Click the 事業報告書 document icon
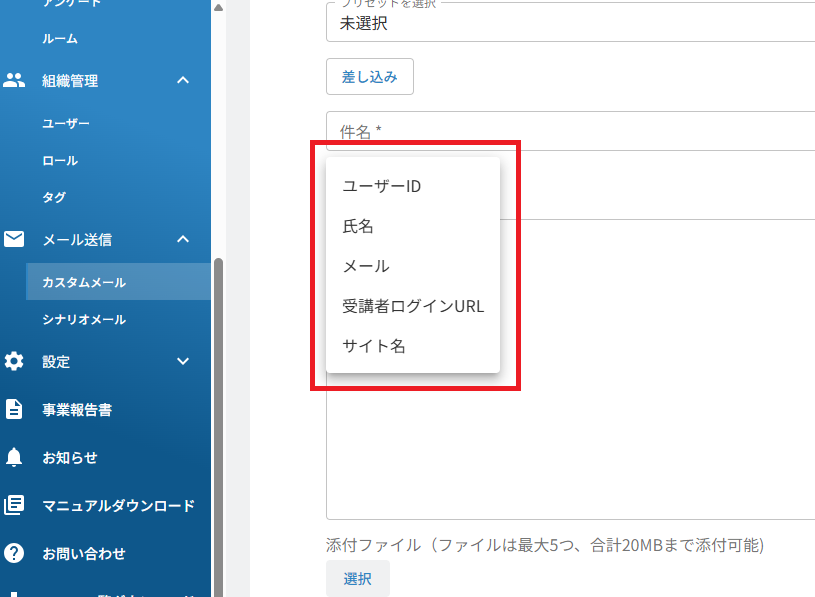This screenshot has height=597, width=815. [14, 409]
